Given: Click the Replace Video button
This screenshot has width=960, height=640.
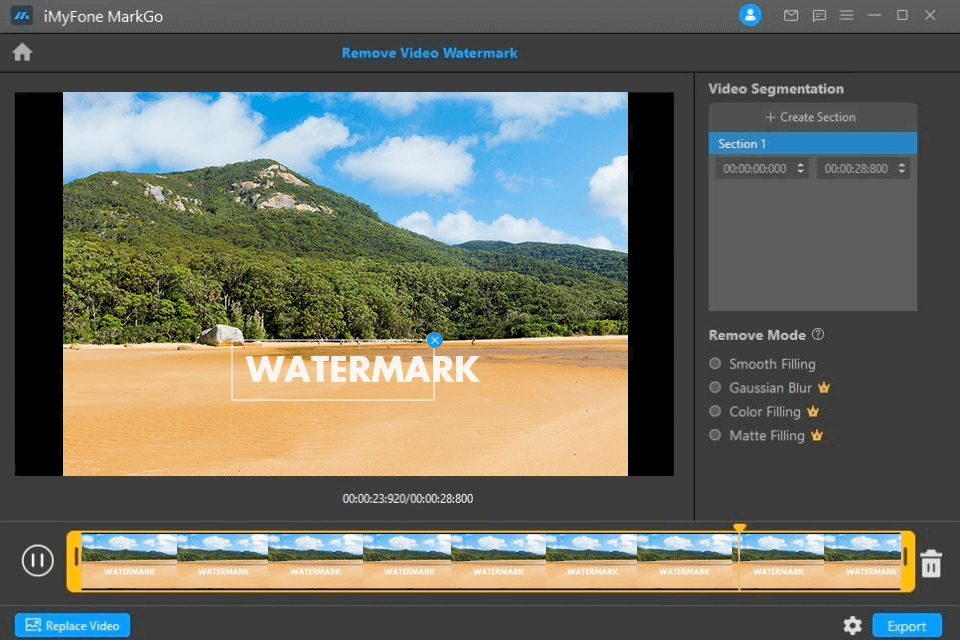Looking at the screenshot, I should click(71, 624).
